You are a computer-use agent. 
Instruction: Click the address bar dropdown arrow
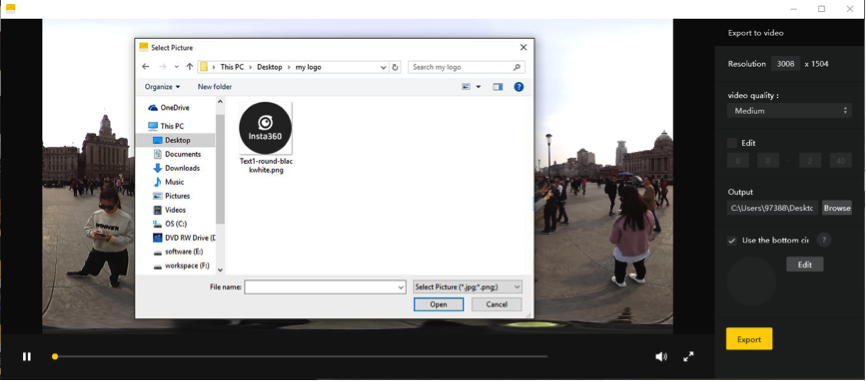[x=383, y=67]
